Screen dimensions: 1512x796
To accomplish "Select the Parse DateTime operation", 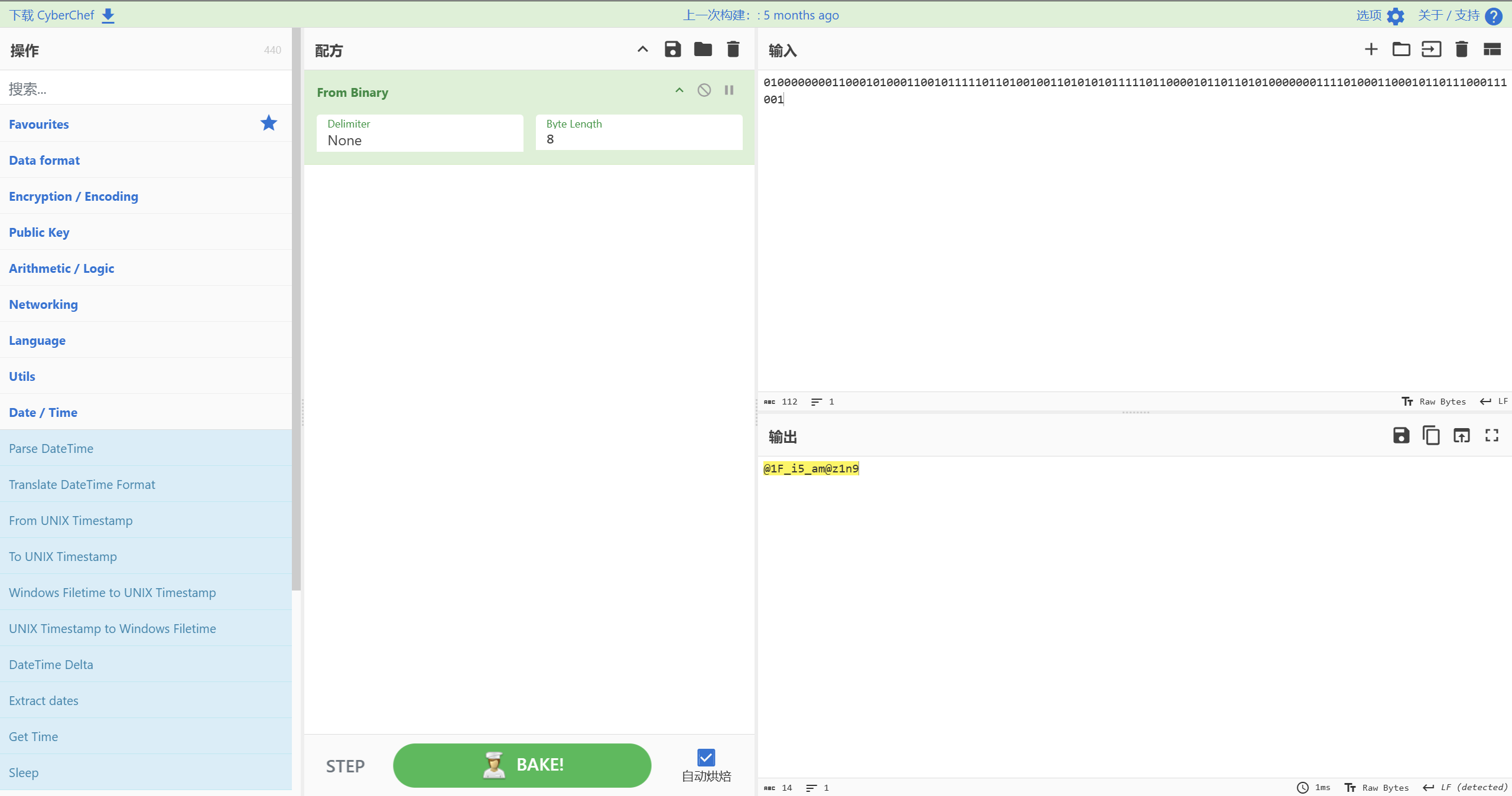I will pos(51,448).
